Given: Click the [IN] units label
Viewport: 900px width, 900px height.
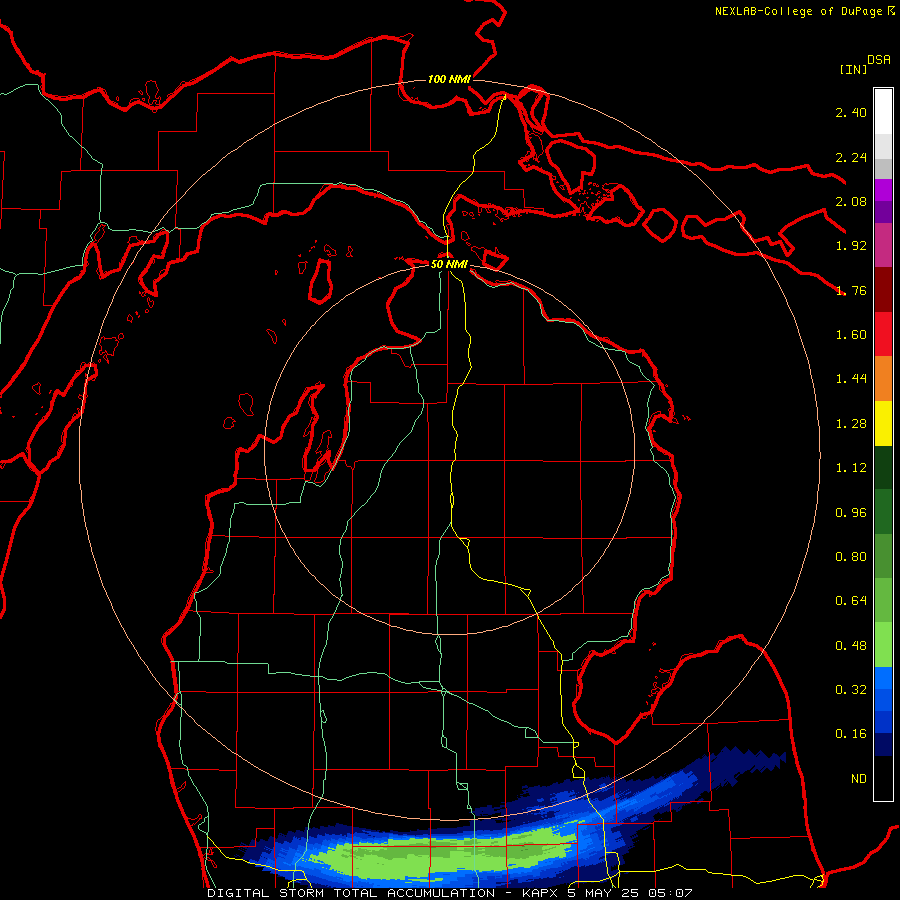Looking at the screenshot, I should point(853,69).
